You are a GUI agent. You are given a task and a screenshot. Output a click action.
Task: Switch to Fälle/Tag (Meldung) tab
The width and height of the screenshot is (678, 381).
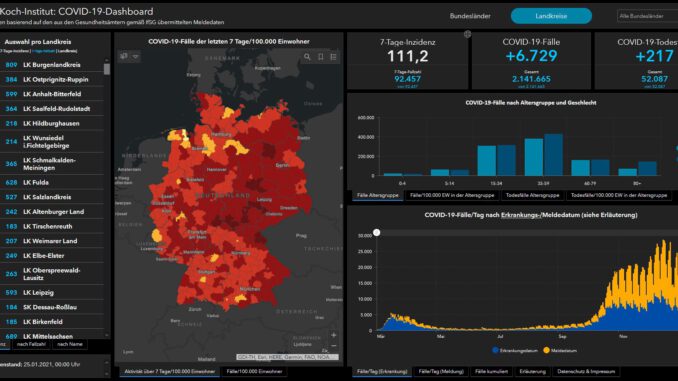pos(441,371)
